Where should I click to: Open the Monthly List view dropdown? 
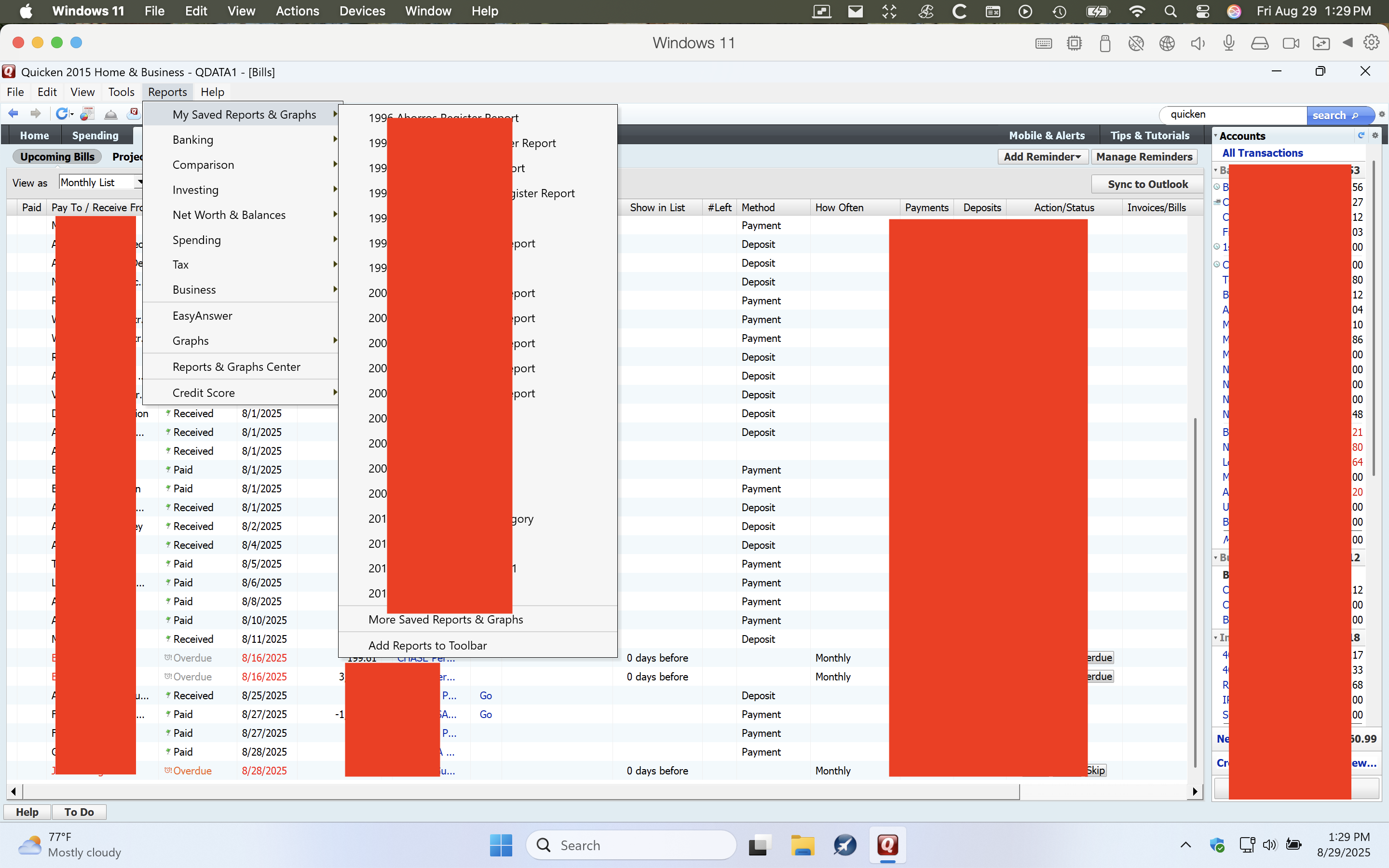pyautogui.click(x=139, y=183)
